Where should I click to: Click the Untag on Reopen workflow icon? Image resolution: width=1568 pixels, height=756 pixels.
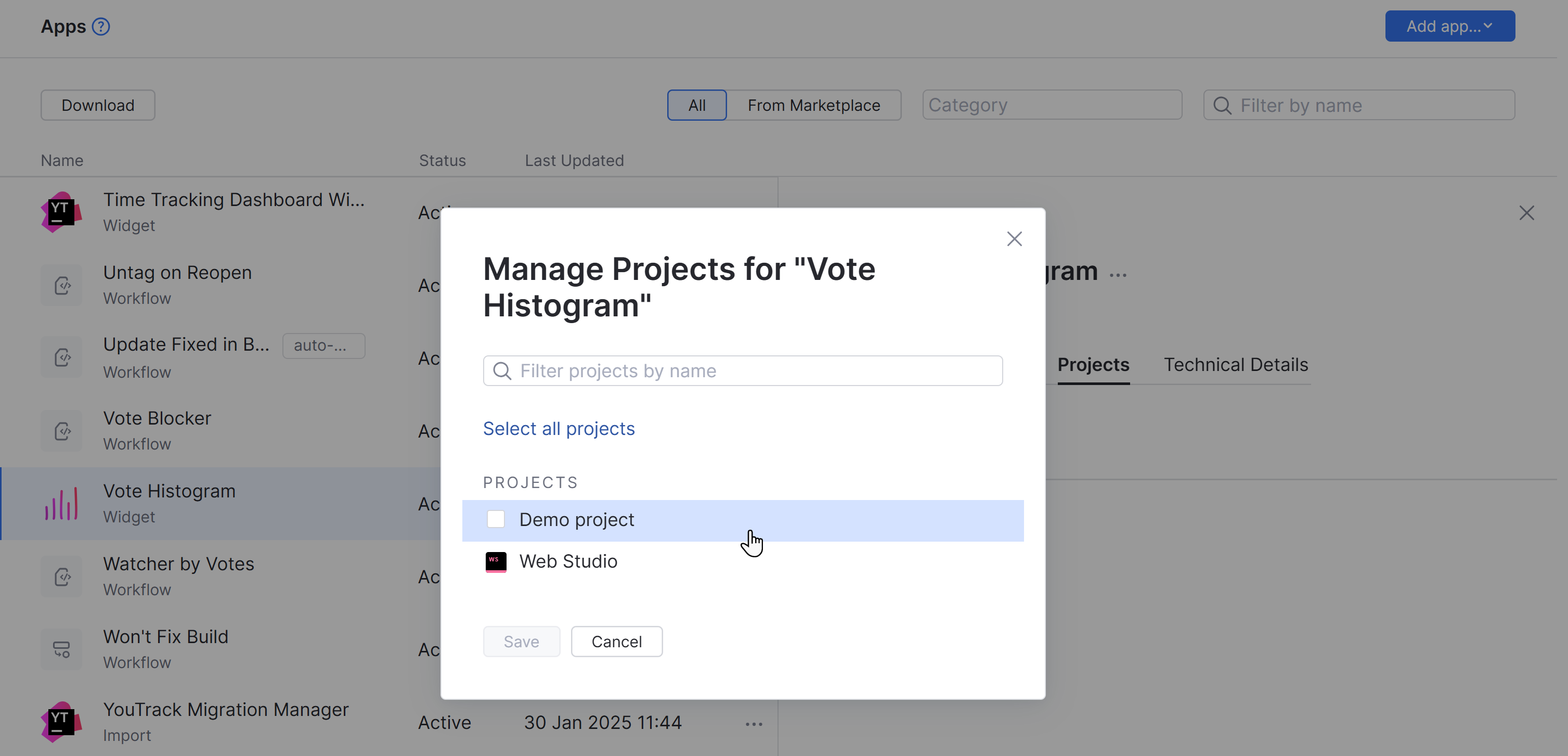point(61,285)
